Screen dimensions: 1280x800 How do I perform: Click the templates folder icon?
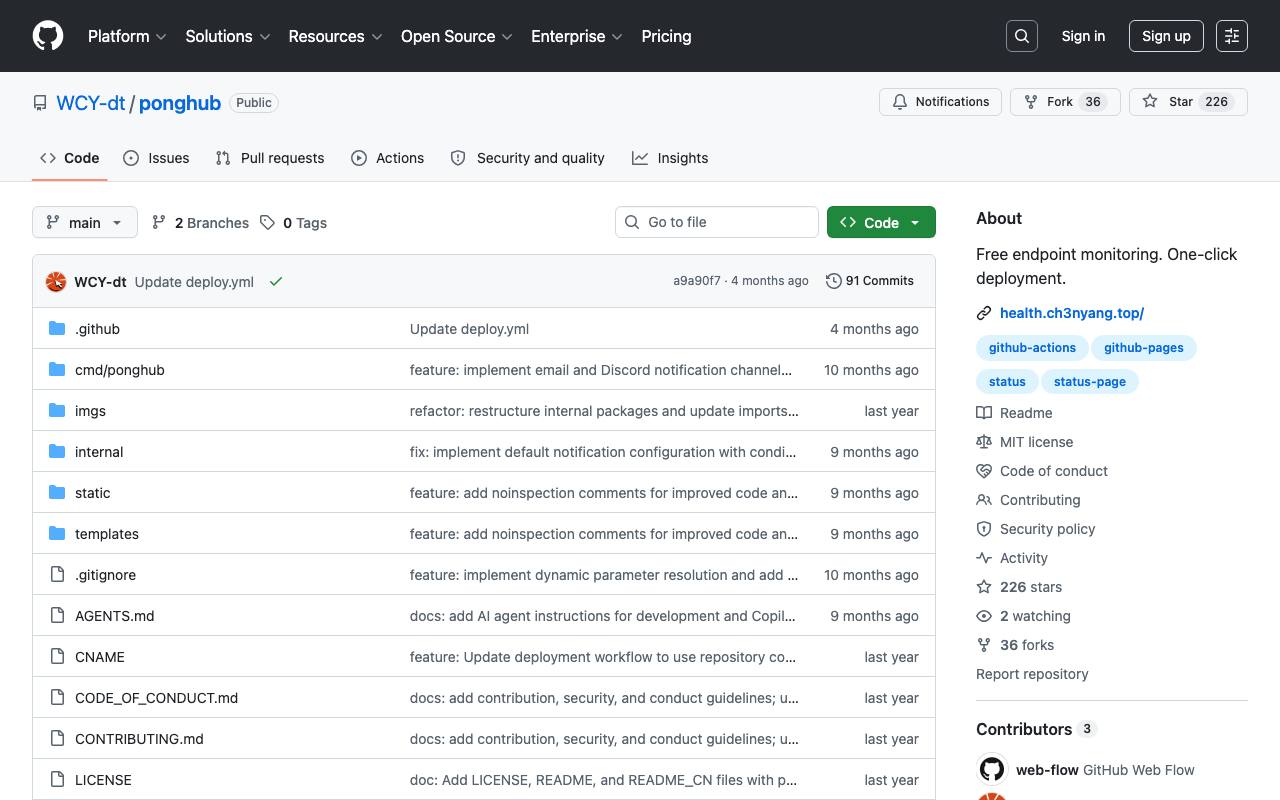[57, 534]
